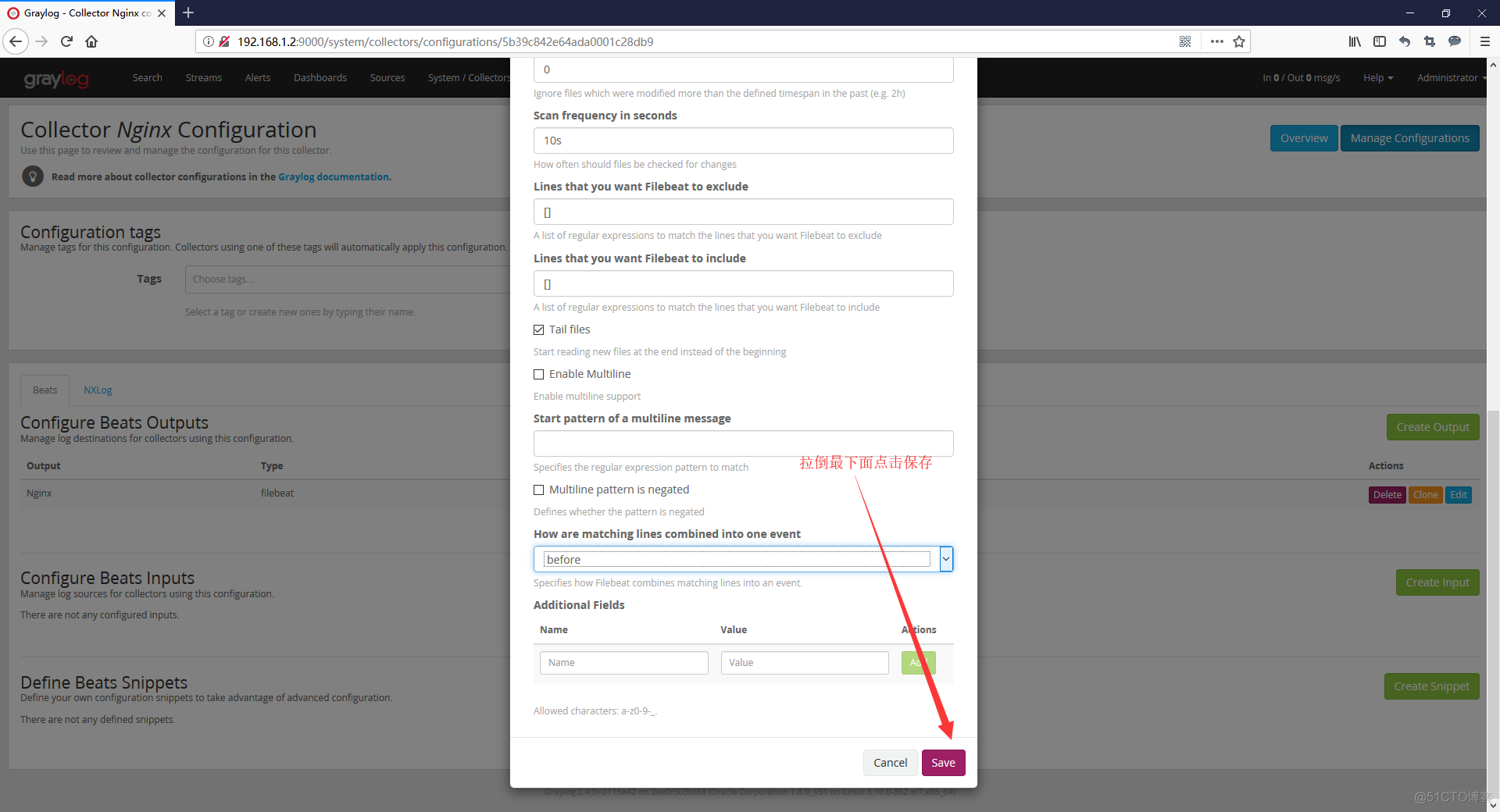Cancel the input dialog
This screenshot has width=1500, height=812.
(890, 763)
